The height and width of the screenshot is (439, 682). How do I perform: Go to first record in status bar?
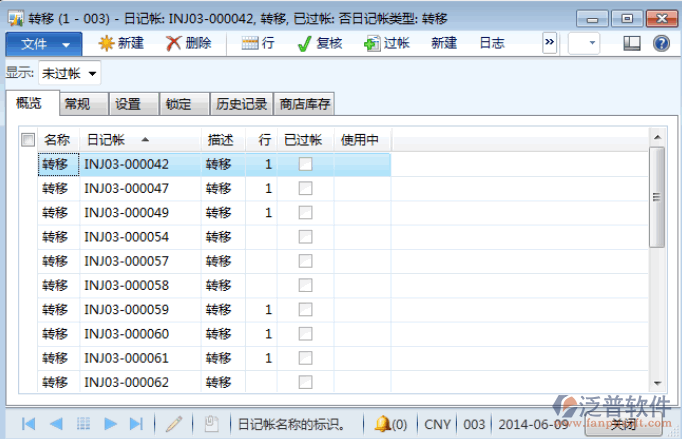[x=29, y=424]
